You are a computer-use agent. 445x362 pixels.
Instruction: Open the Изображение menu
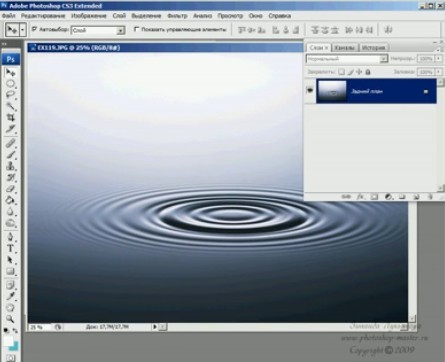pos(89,16)
